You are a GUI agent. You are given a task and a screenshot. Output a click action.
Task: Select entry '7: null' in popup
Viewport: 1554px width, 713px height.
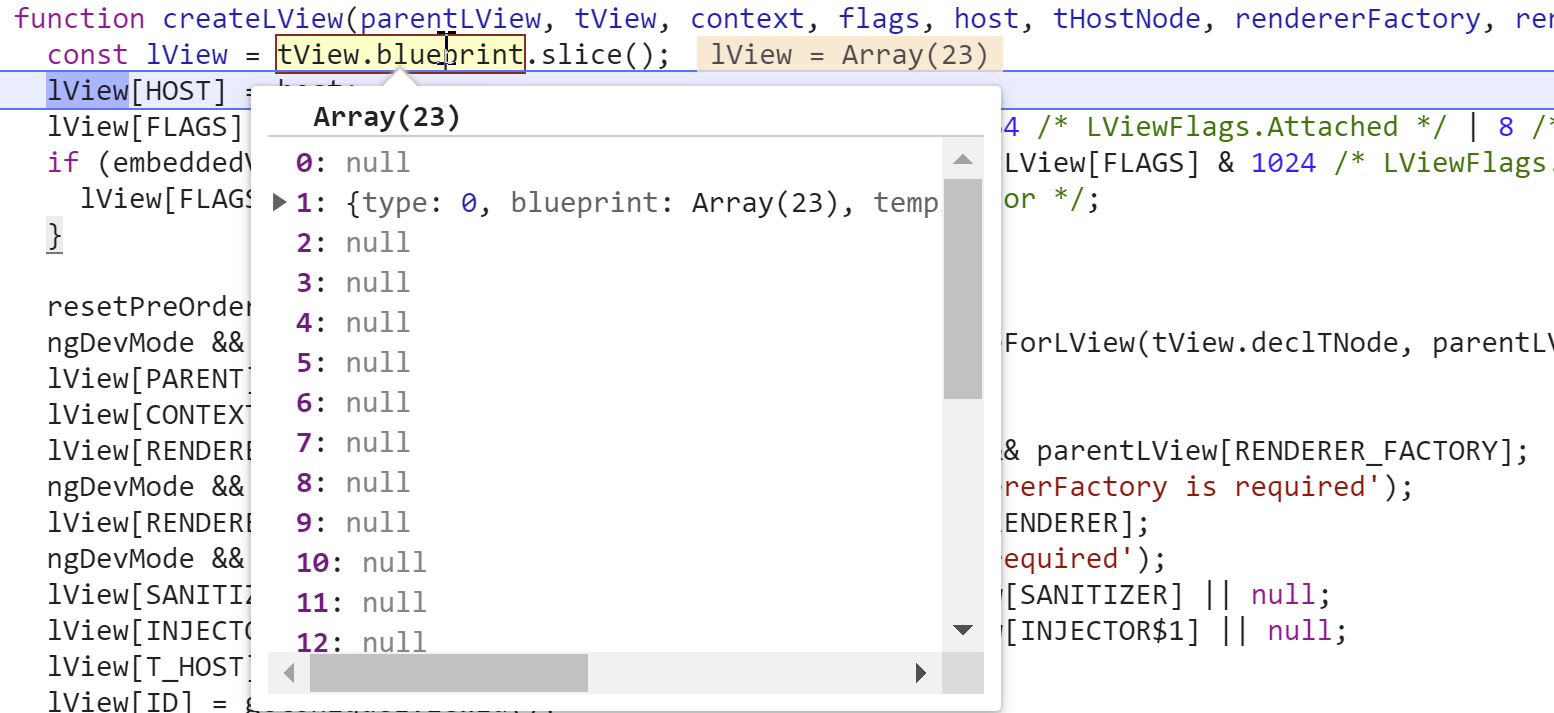coord(353,443)
